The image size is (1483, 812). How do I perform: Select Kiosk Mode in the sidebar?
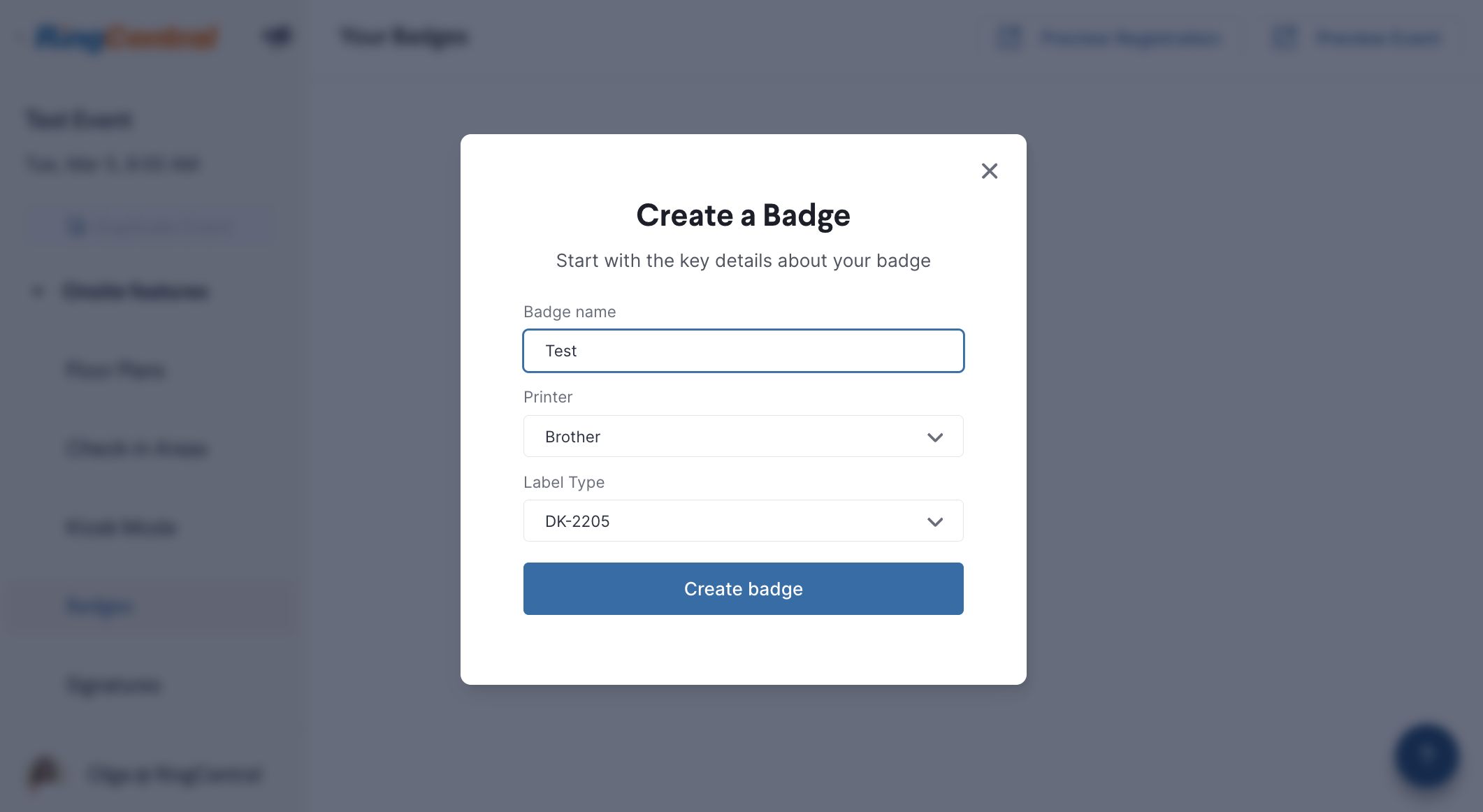pos(121,527)
